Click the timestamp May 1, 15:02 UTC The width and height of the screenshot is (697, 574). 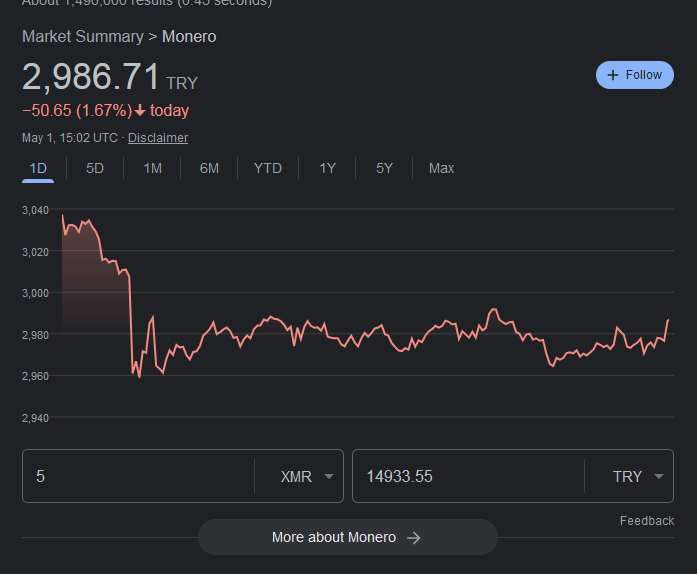(x=70, y=138)
